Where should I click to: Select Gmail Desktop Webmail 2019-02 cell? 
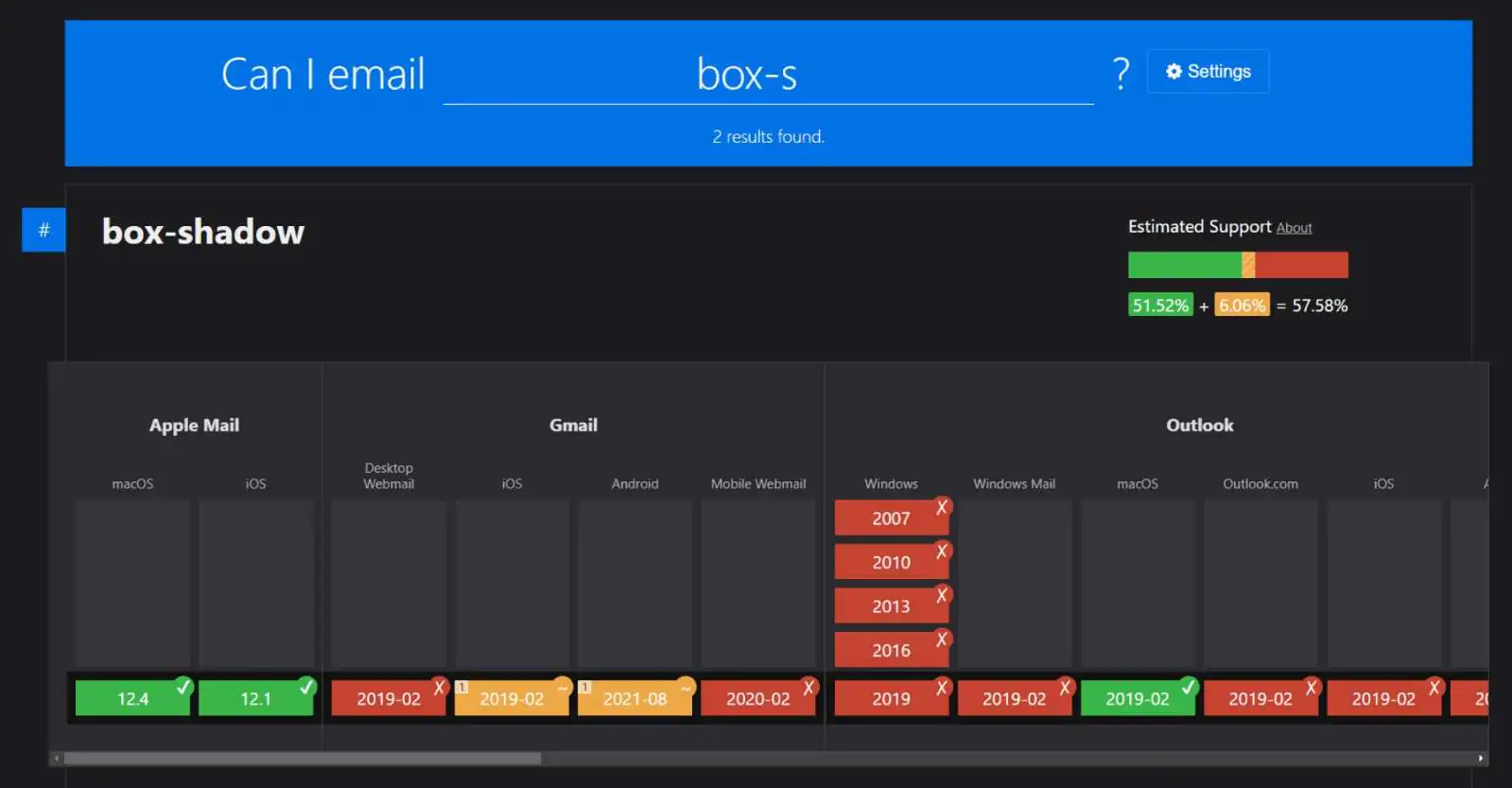coord(389,698)
